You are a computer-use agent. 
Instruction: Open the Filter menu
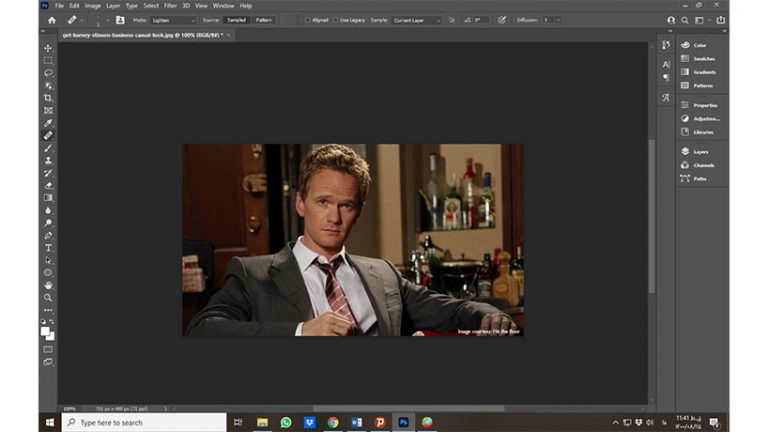tap(170, 6)
